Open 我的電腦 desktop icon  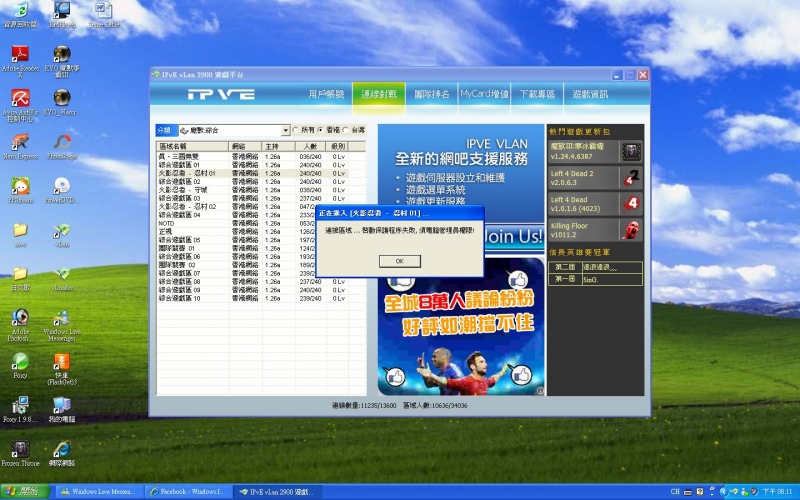[62, 409]
